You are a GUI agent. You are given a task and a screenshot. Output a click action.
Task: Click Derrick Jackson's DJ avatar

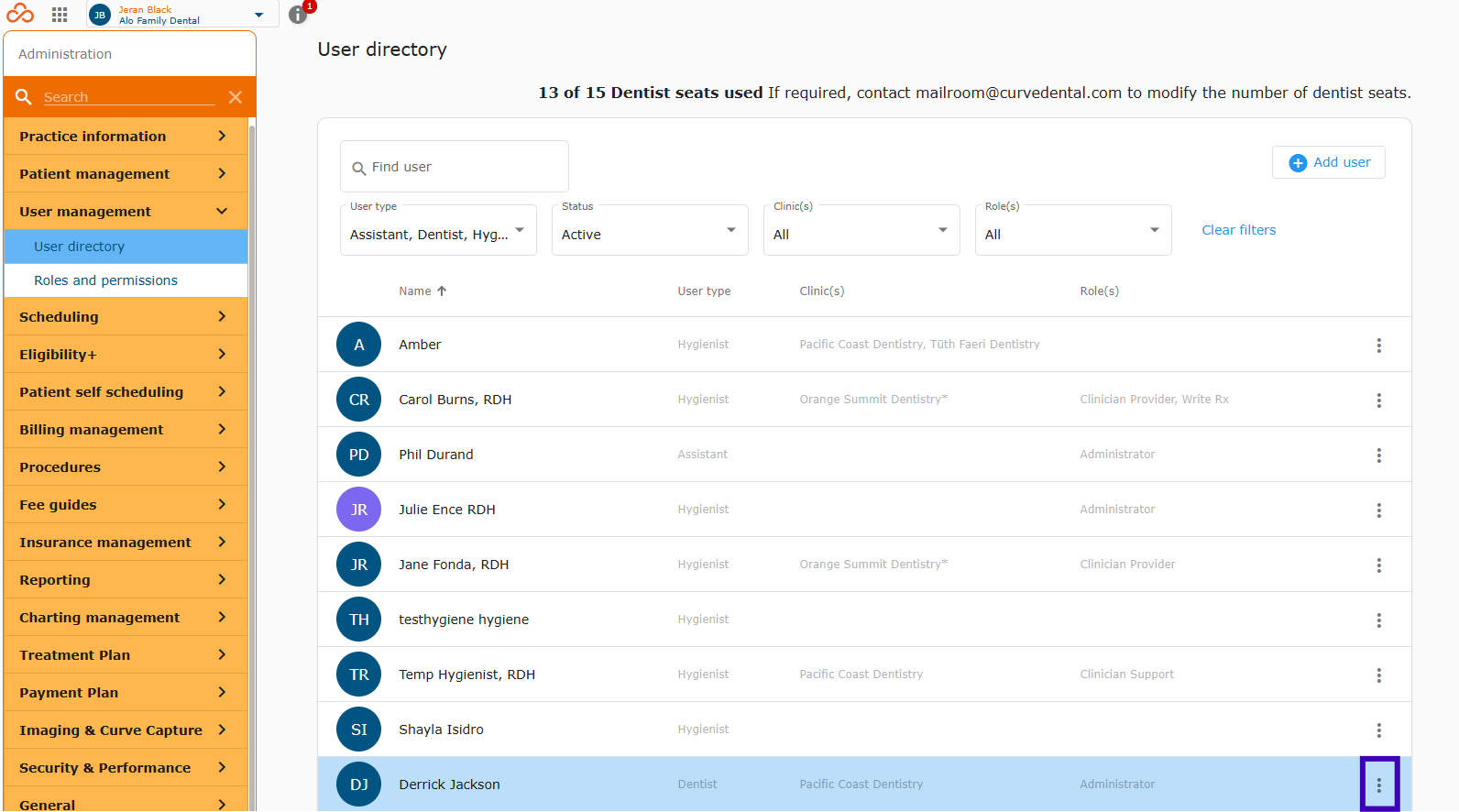(x=359, y=785)
